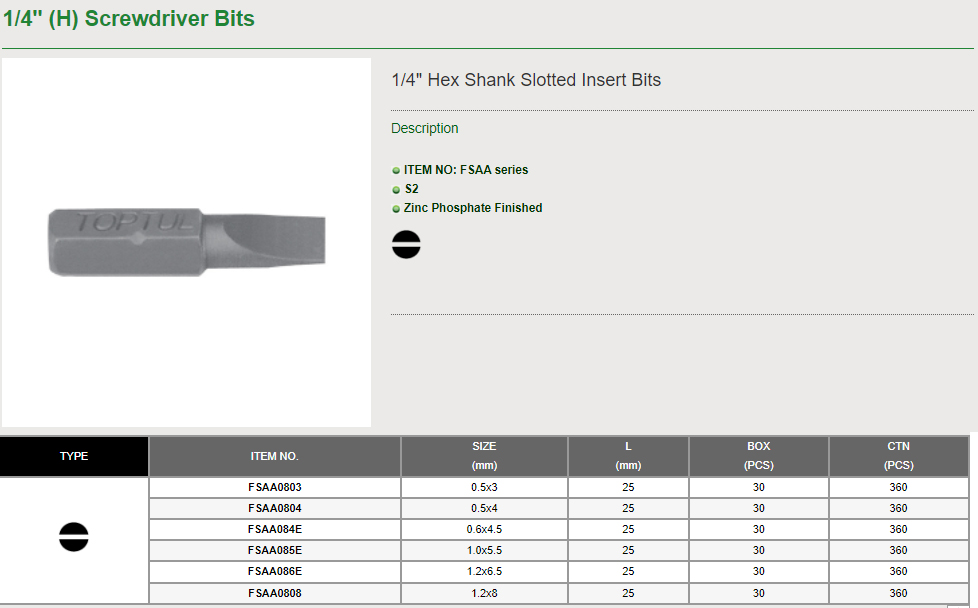
Task: Click the 1/4" (H) Screwdriver Bits heading
Action: coord(129,19)
